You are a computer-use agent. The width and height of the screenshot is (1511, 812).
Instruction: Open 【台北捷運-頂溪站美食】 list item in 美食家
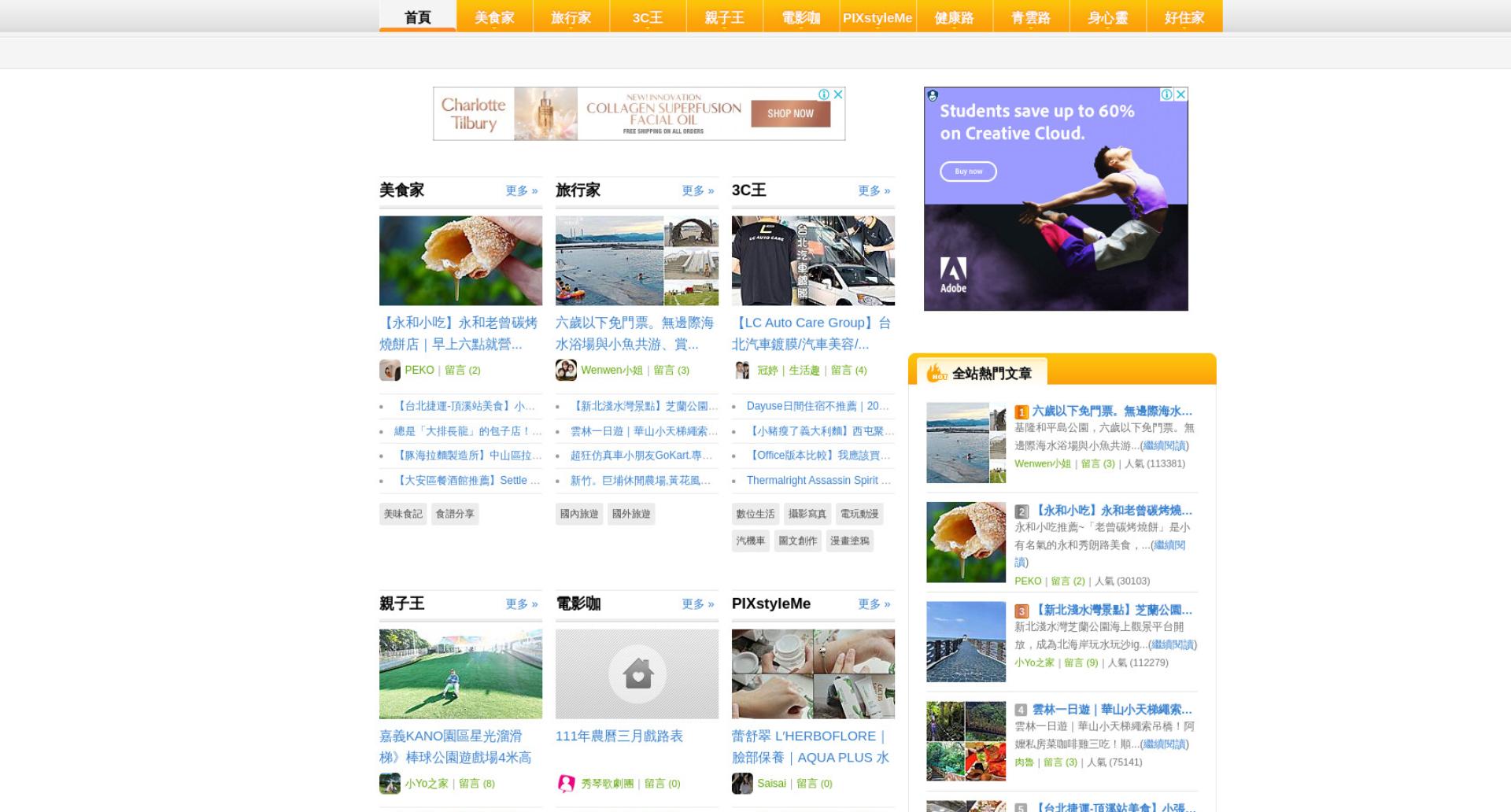click(465, 406)
